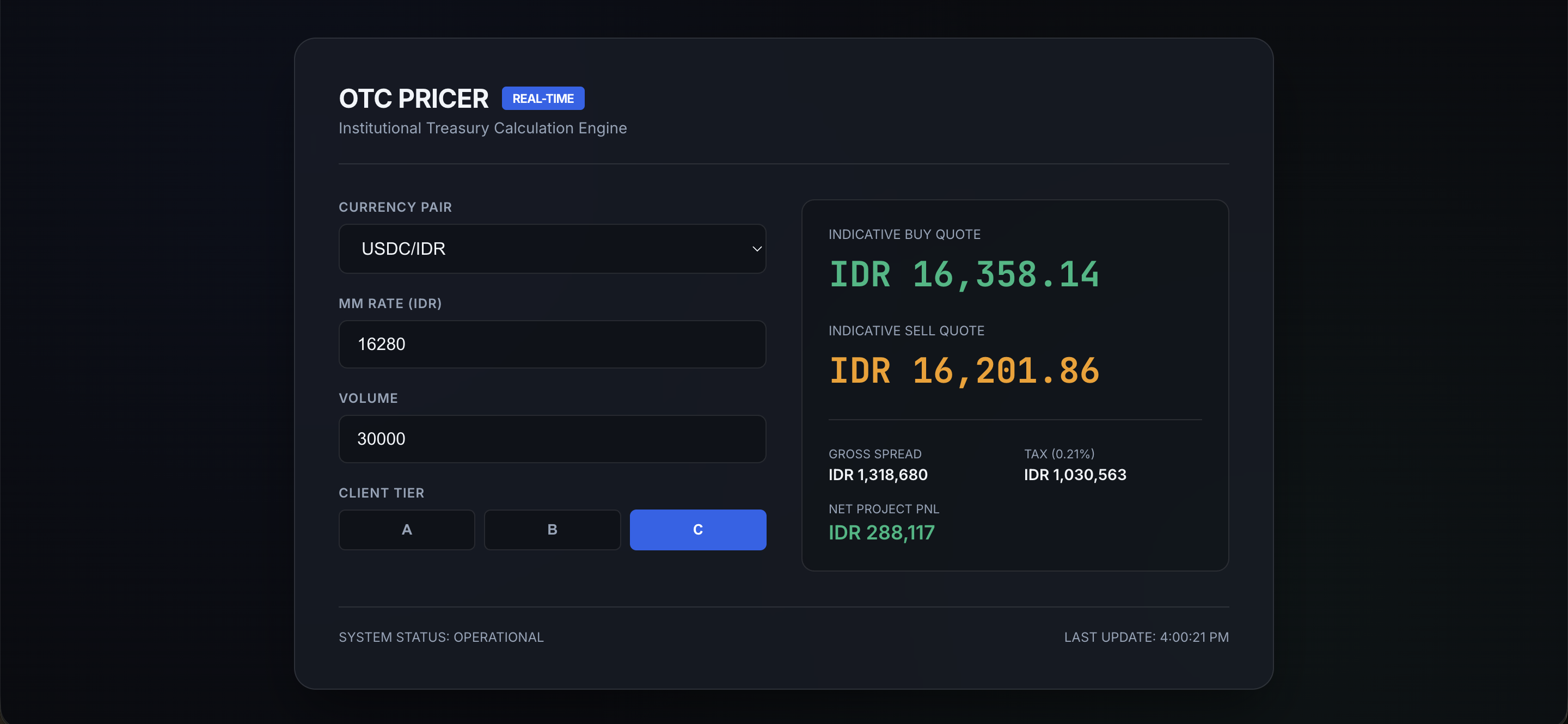Click the Tax (0.21%) value

click(x=1074, y=475)
